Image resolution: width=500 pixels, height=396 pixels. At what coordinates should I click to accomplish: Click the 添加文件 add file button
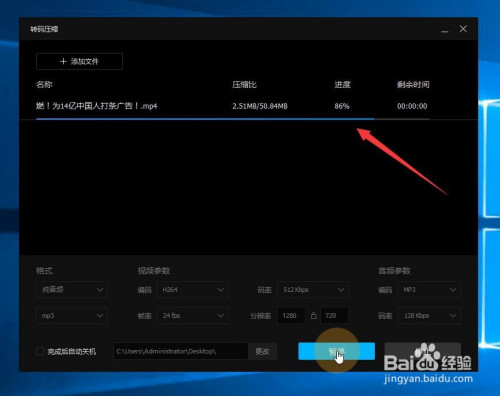pos(79,61)
